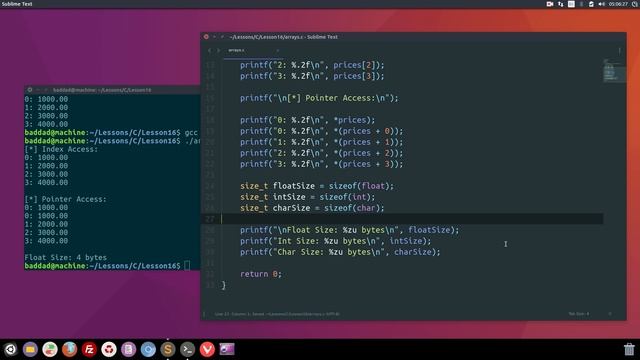Switch to Terminal via its dock icon
640x360 pixels.
click(x=187, y=349)
